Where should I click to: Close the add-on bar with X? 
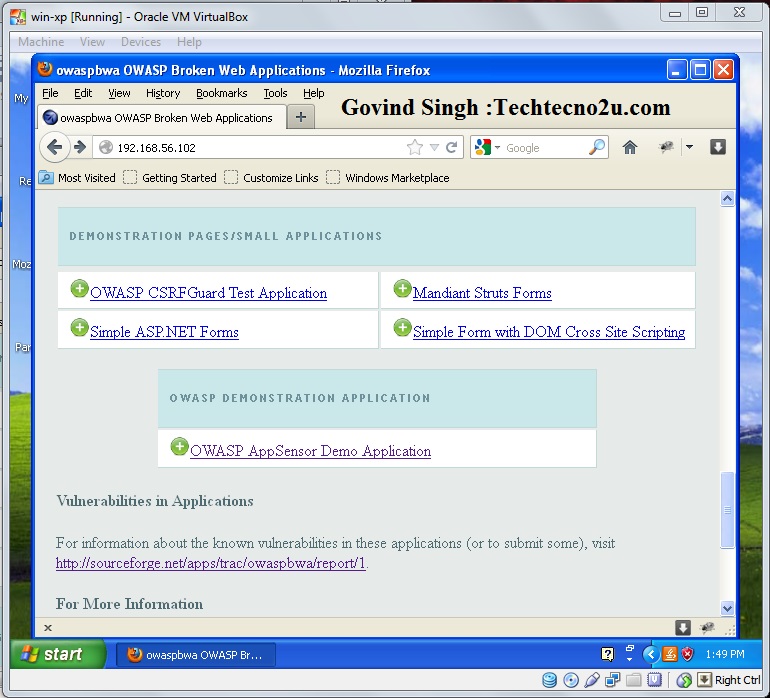coord(48,627)
